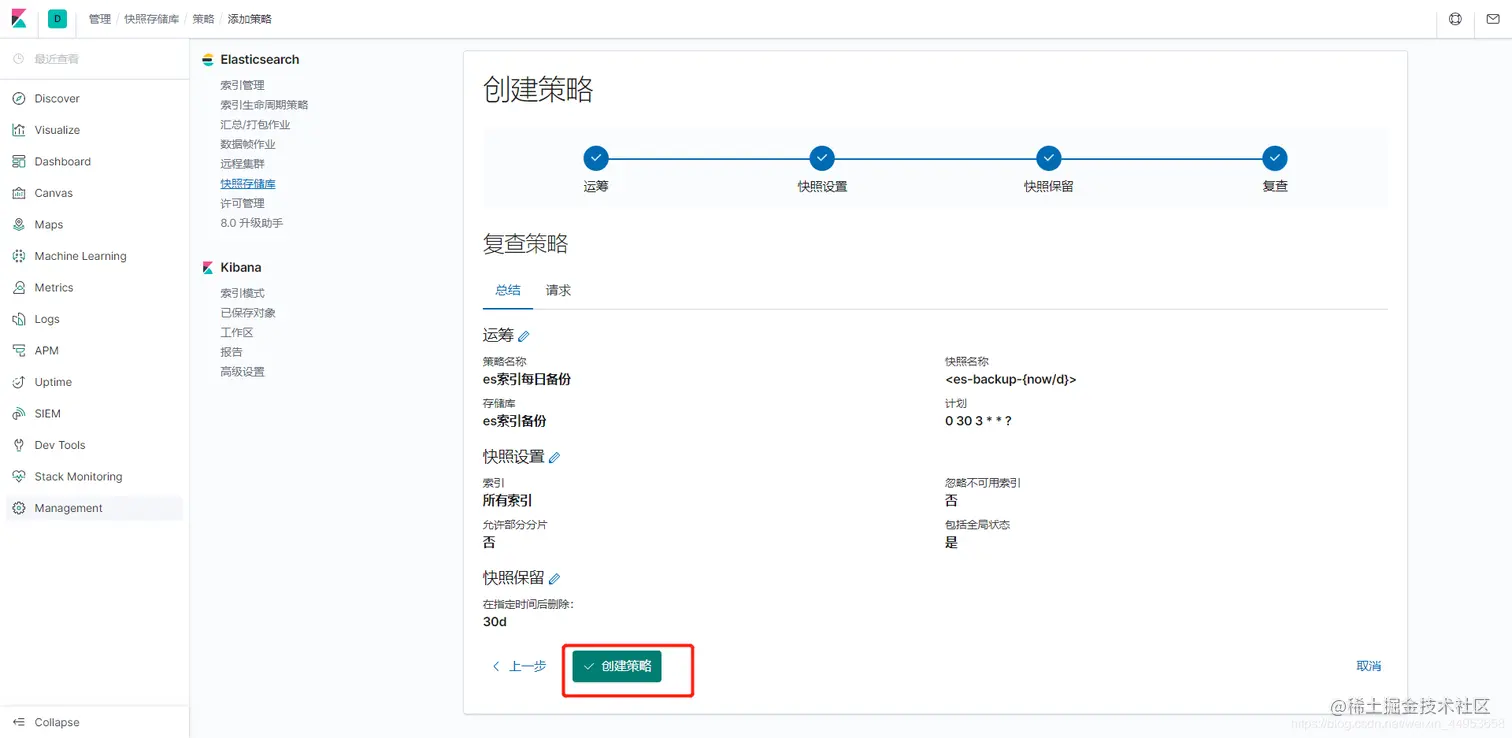
Task: Go to the 复查 step circle
Action: coord(1275,158)
